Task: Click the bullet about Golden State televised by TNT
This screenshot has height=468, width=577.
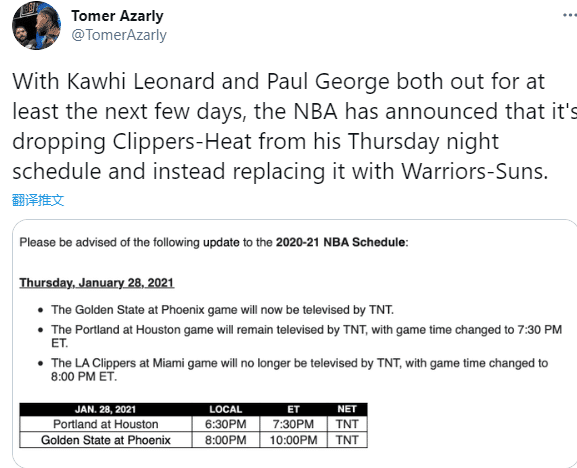Action: click(222, 310)
